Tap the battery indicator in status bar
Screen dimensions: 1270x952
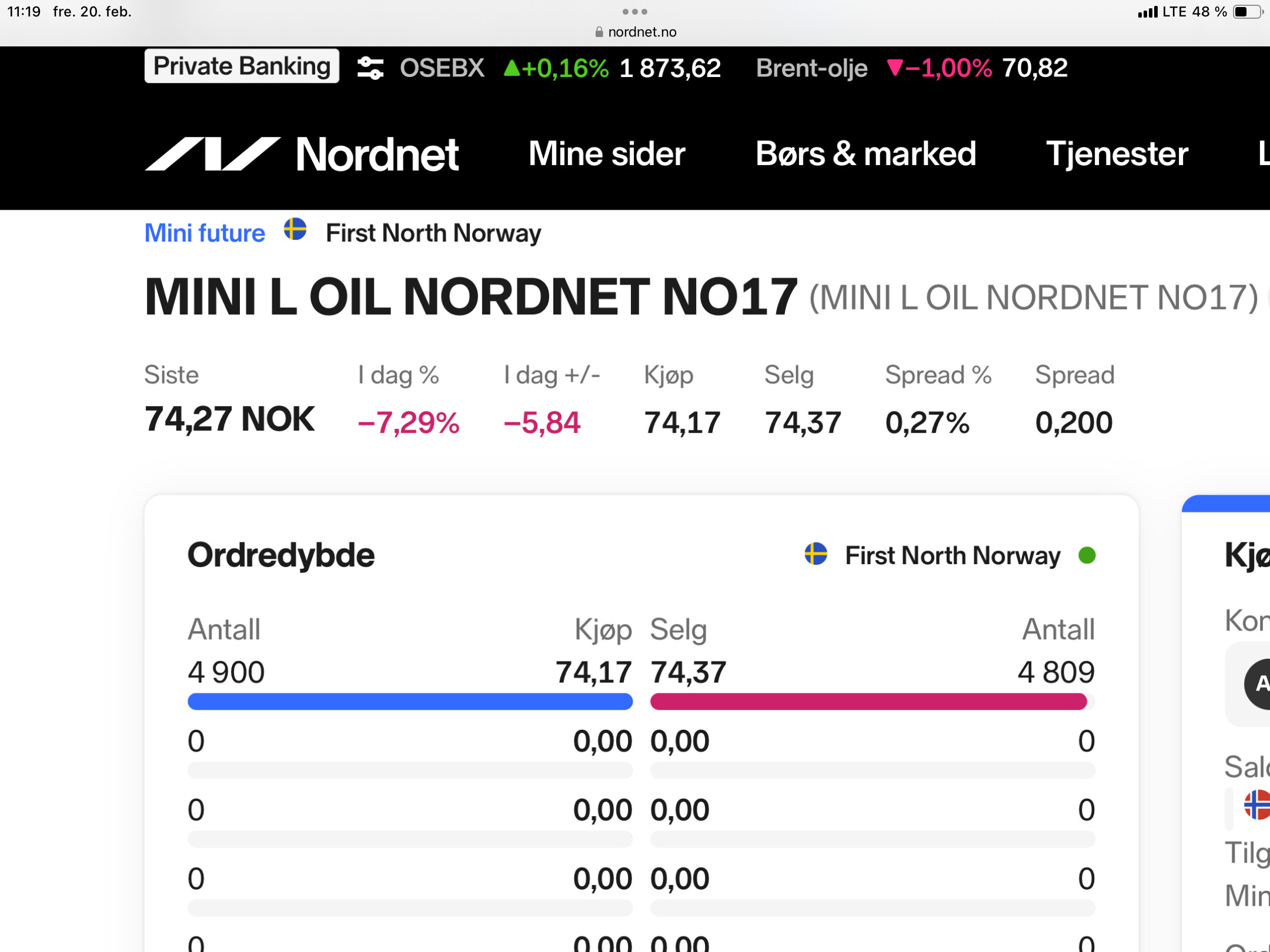pos(1247,12)
